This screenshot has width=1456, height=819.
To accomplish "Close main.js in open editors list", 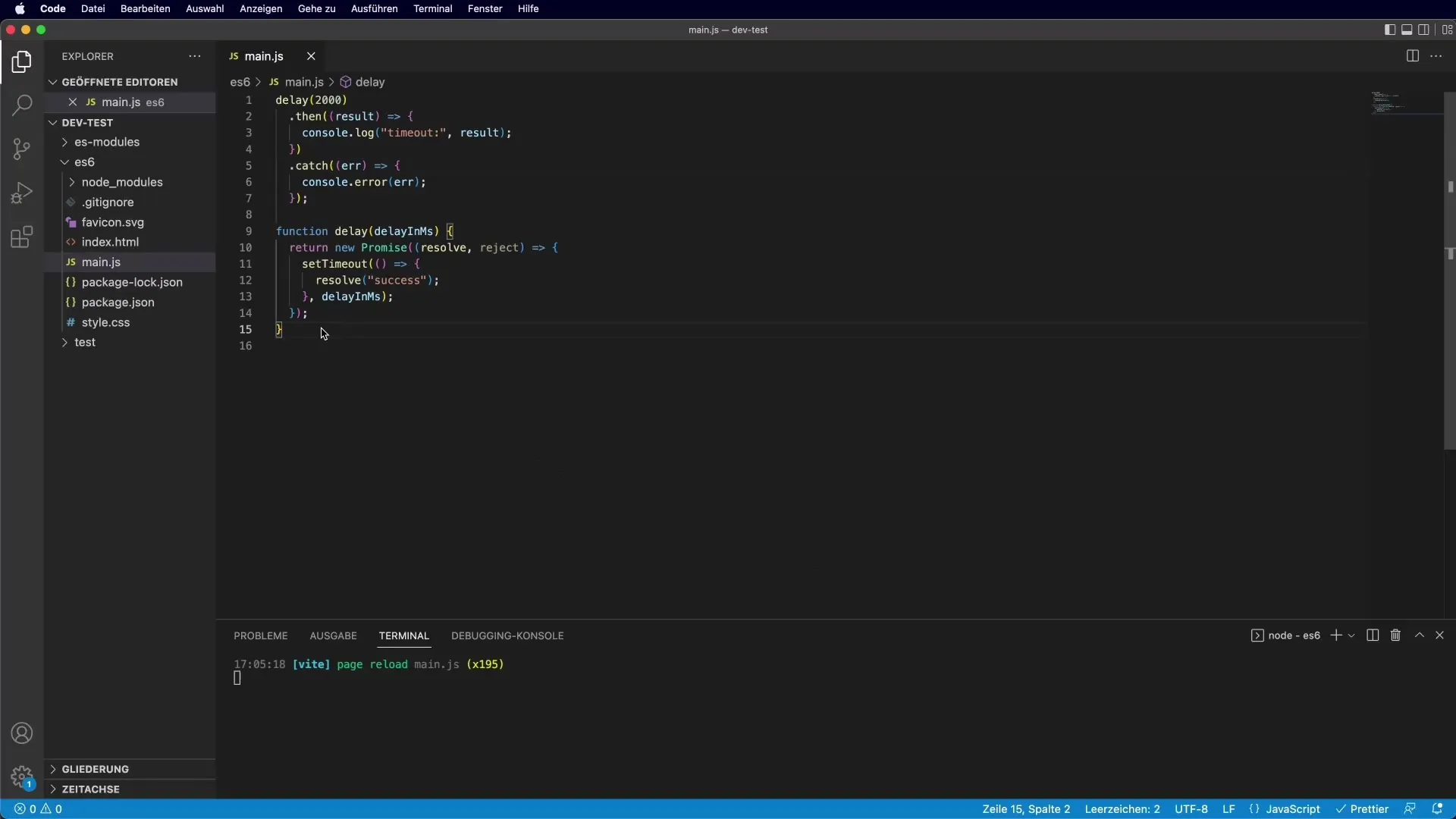I will click(x=73, y=102).
